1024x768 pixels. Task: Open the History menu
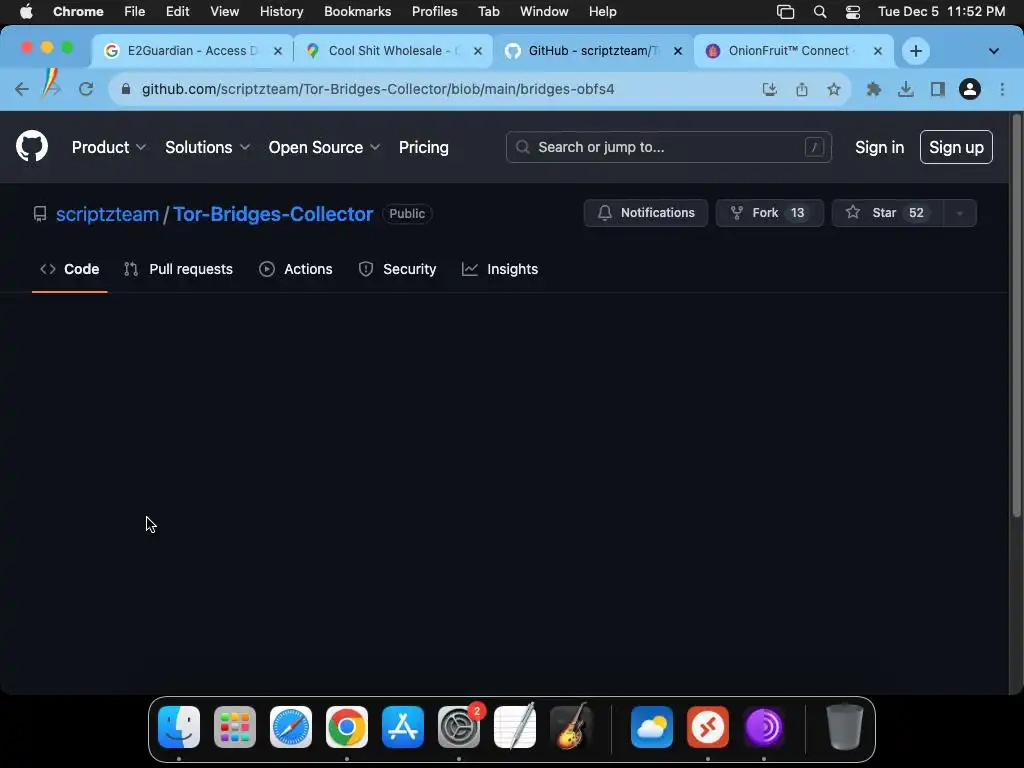pyautogui.click(x=281, y=12)
